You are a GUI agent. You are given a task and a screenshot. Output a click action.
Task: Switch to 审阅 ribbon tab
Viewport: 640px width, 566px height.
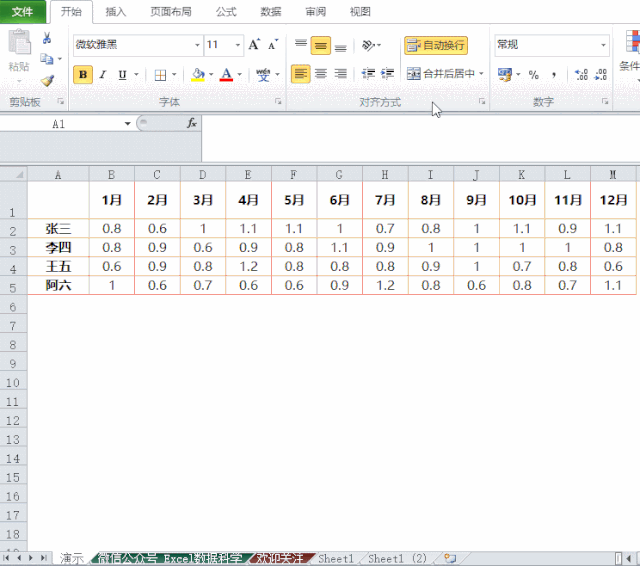(x=316, y=12)
